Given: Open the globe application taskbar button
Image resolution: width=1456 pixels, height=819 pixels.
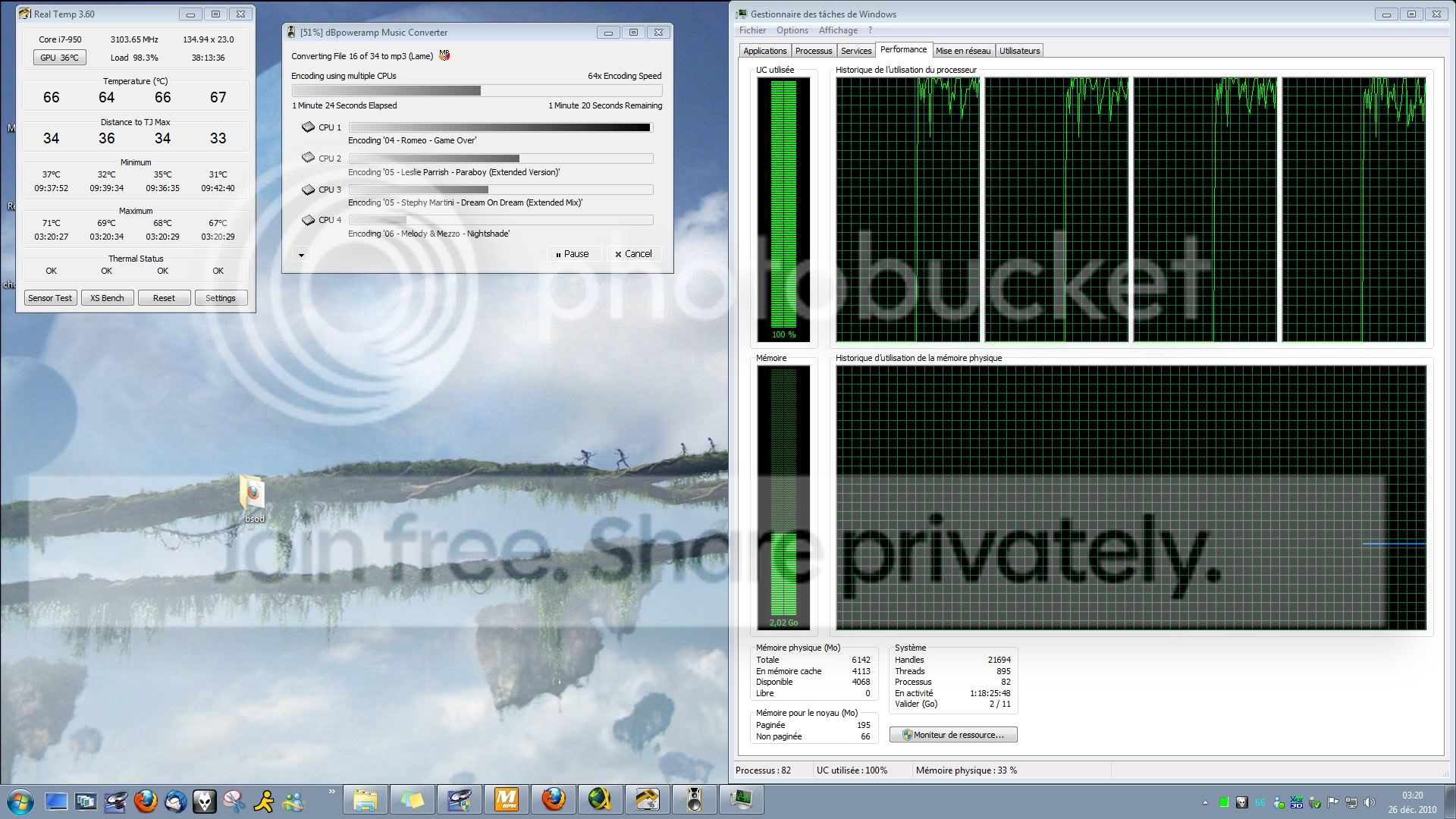Looking at the screenshot, I should [x=601, y=800].
